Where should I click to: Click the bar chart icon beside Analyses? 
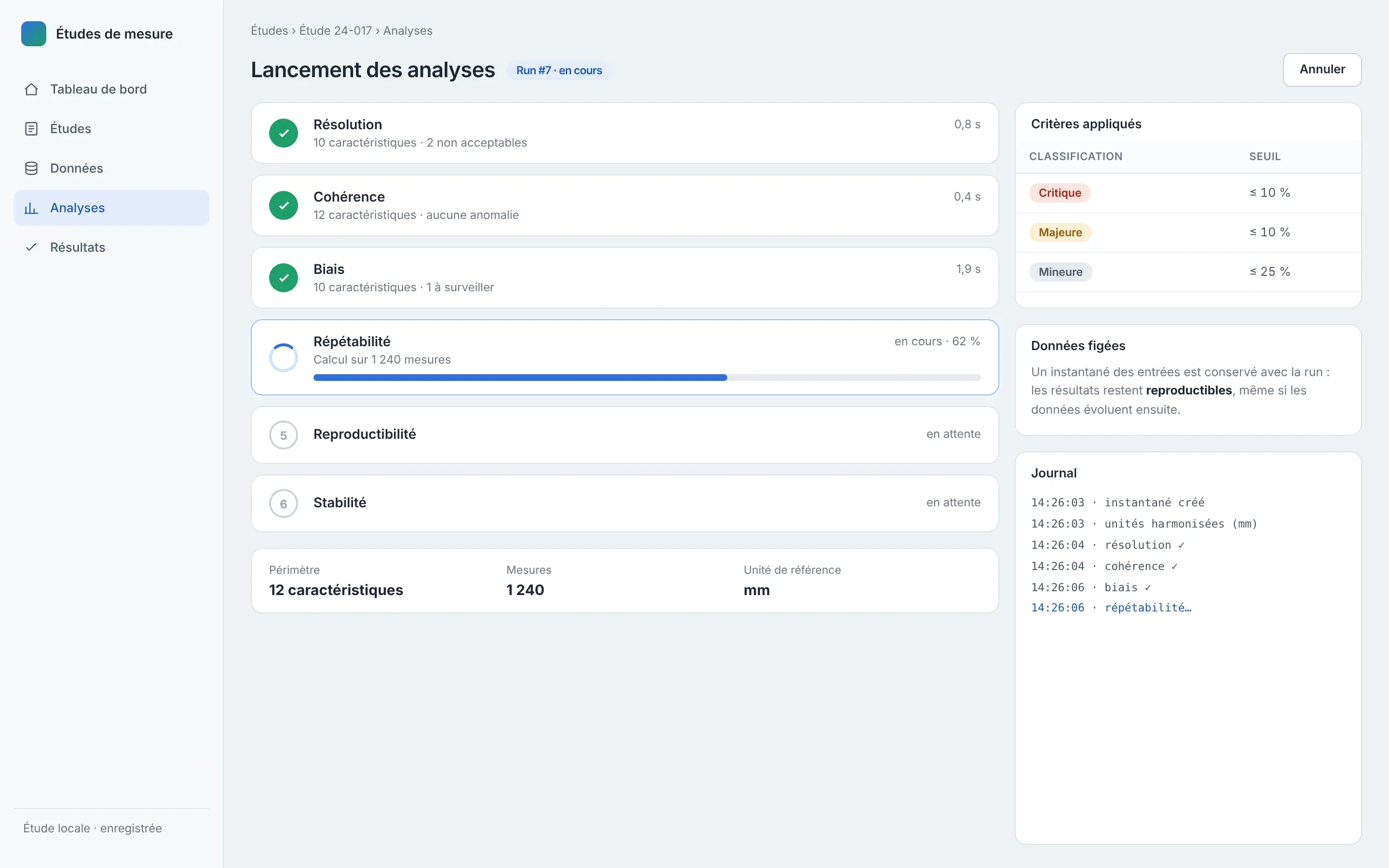[31, 208]
